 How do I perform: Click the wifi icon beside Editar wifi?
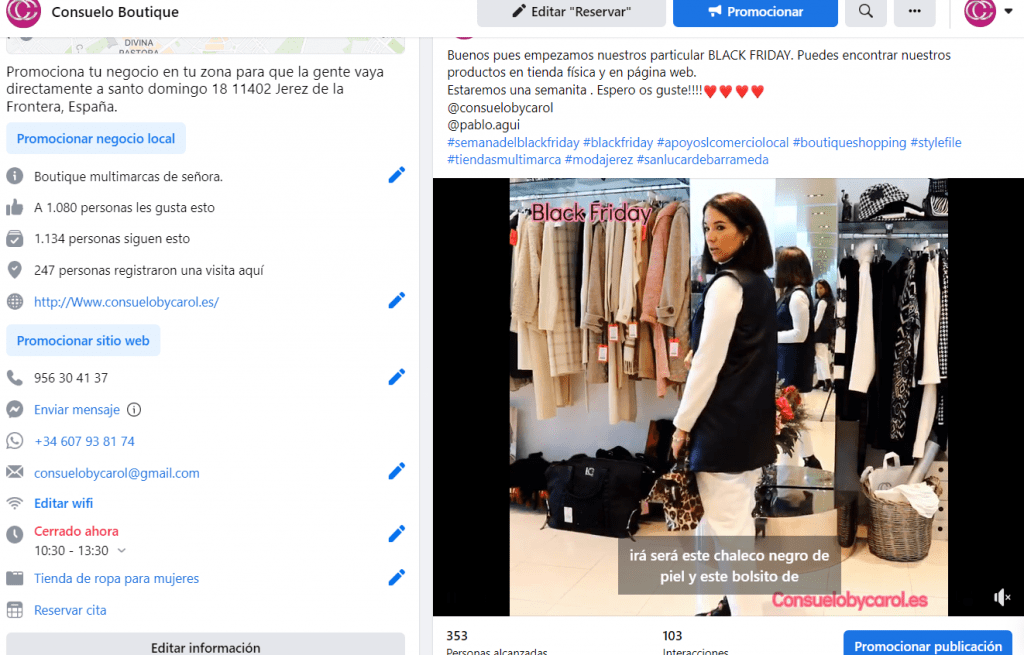[x=12, y=503]
